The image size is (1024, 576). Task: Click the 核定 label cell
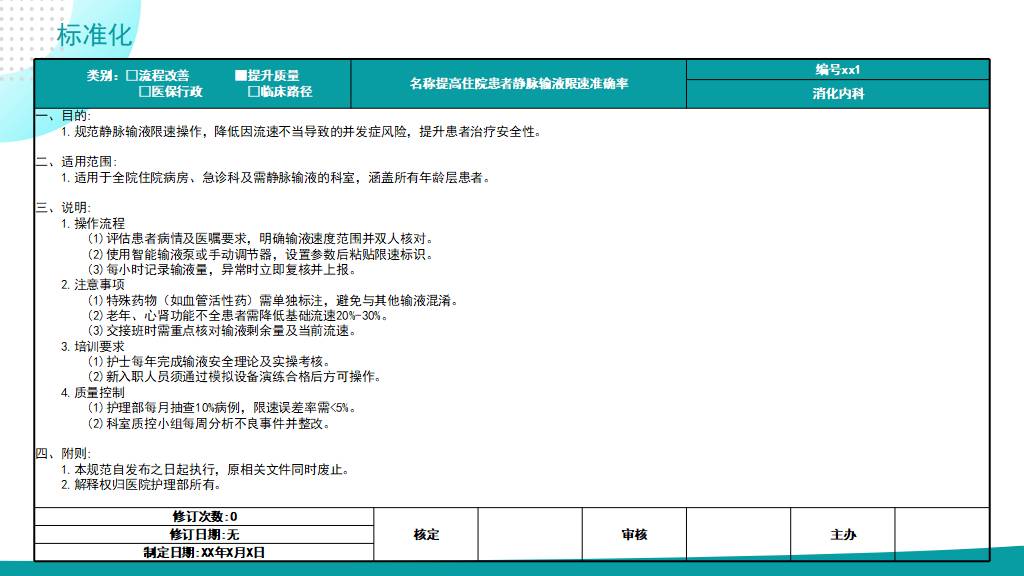[x=426, y=534]
